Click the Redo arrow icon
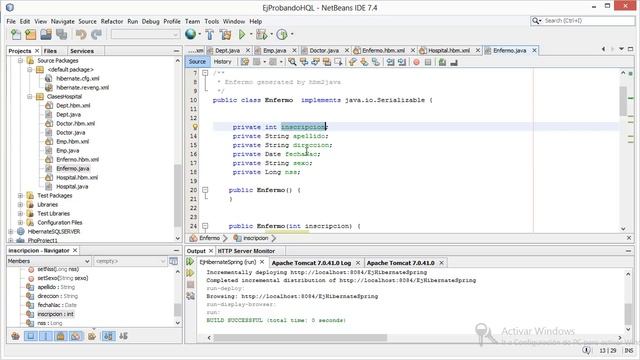This screenshot has height=360, width=640. 96,35
